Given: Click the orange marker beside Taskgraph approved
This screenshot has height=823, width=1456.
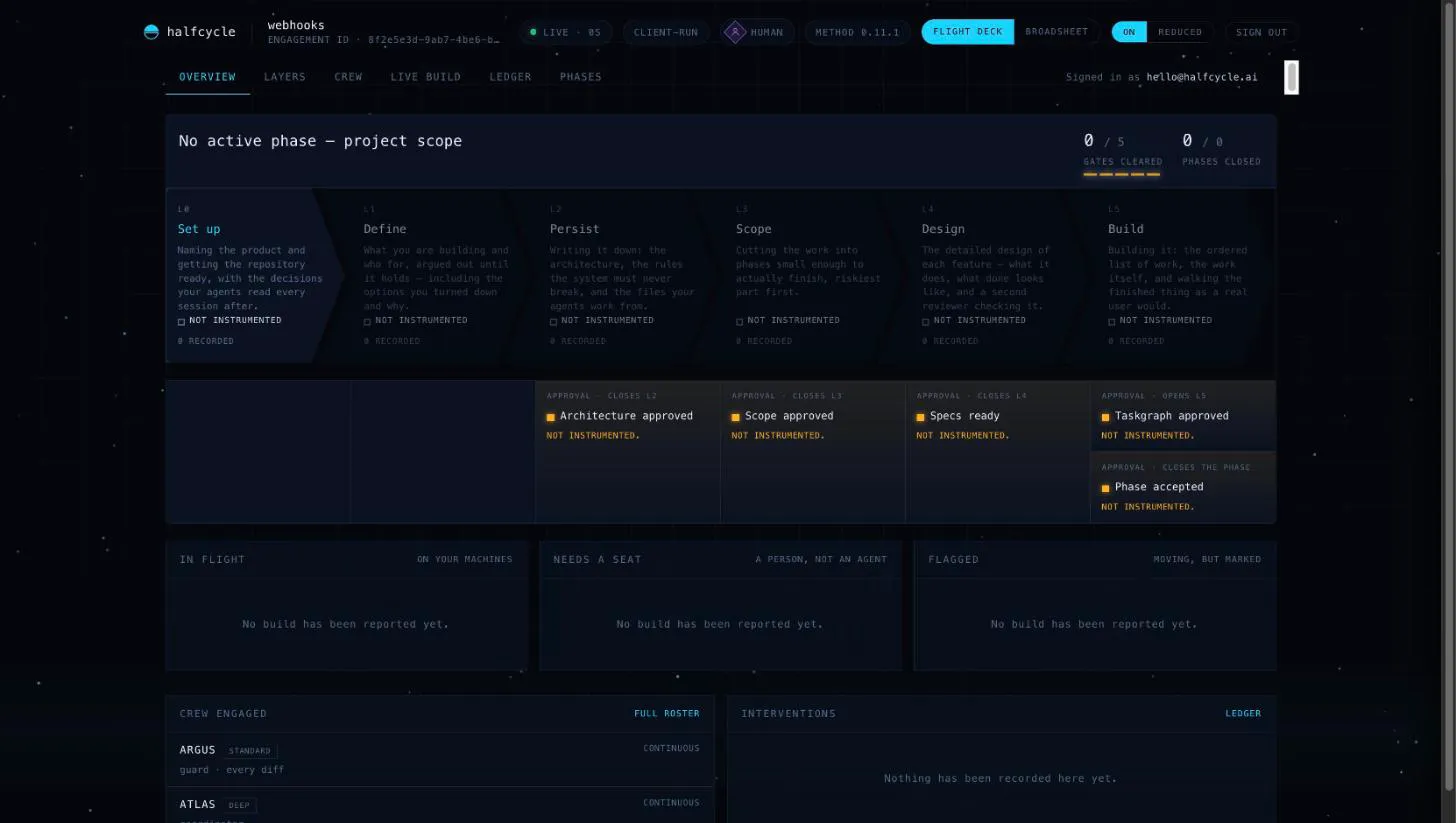Looking at the screenshot, I should tap(1105, 417).
